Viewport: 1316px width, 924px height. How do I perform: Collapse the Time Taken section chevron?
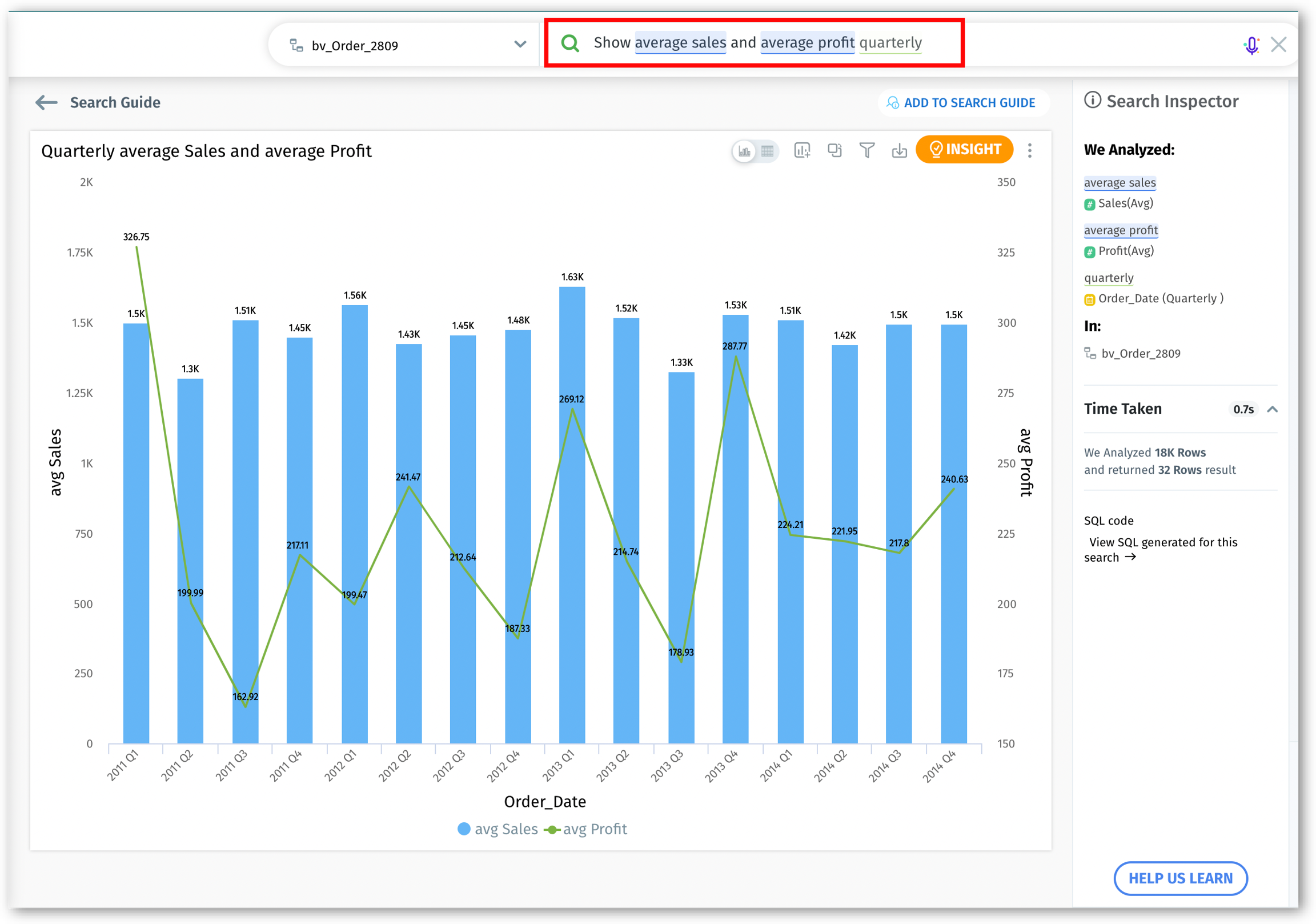click(x=1273, y=409)
